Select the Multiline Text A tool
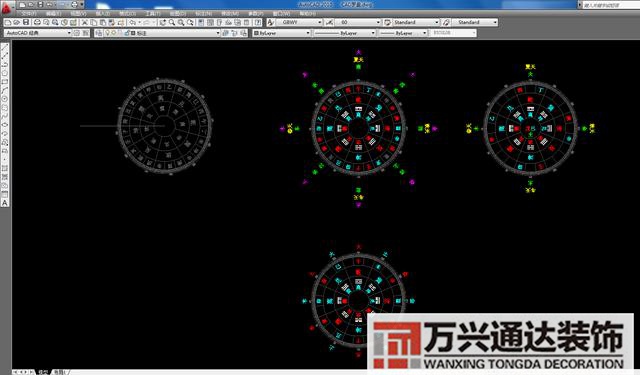This screenshot has width=640, height=375. [x=5, y=202]
